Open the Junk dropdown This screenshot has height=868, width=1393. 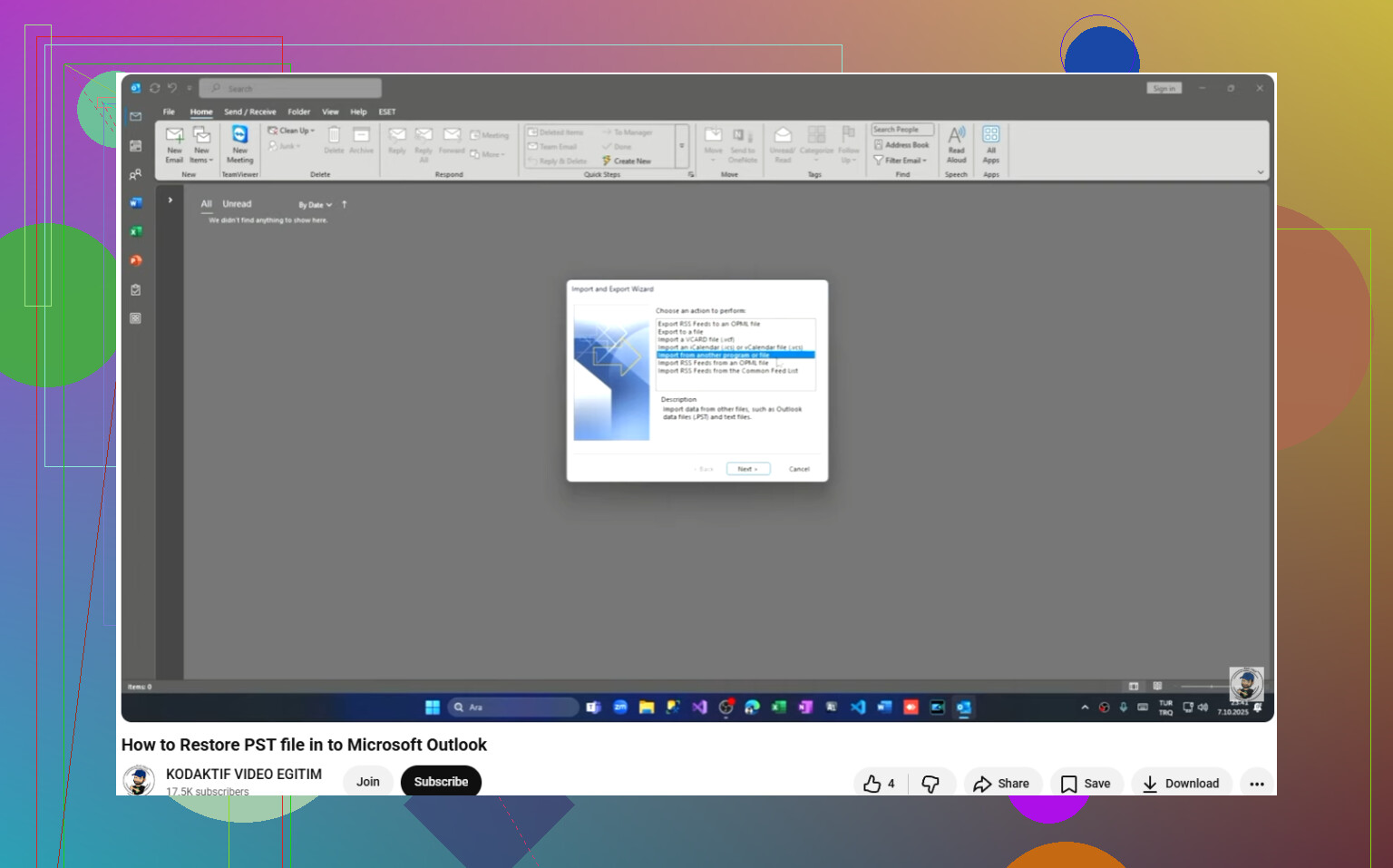click(285, 146)
